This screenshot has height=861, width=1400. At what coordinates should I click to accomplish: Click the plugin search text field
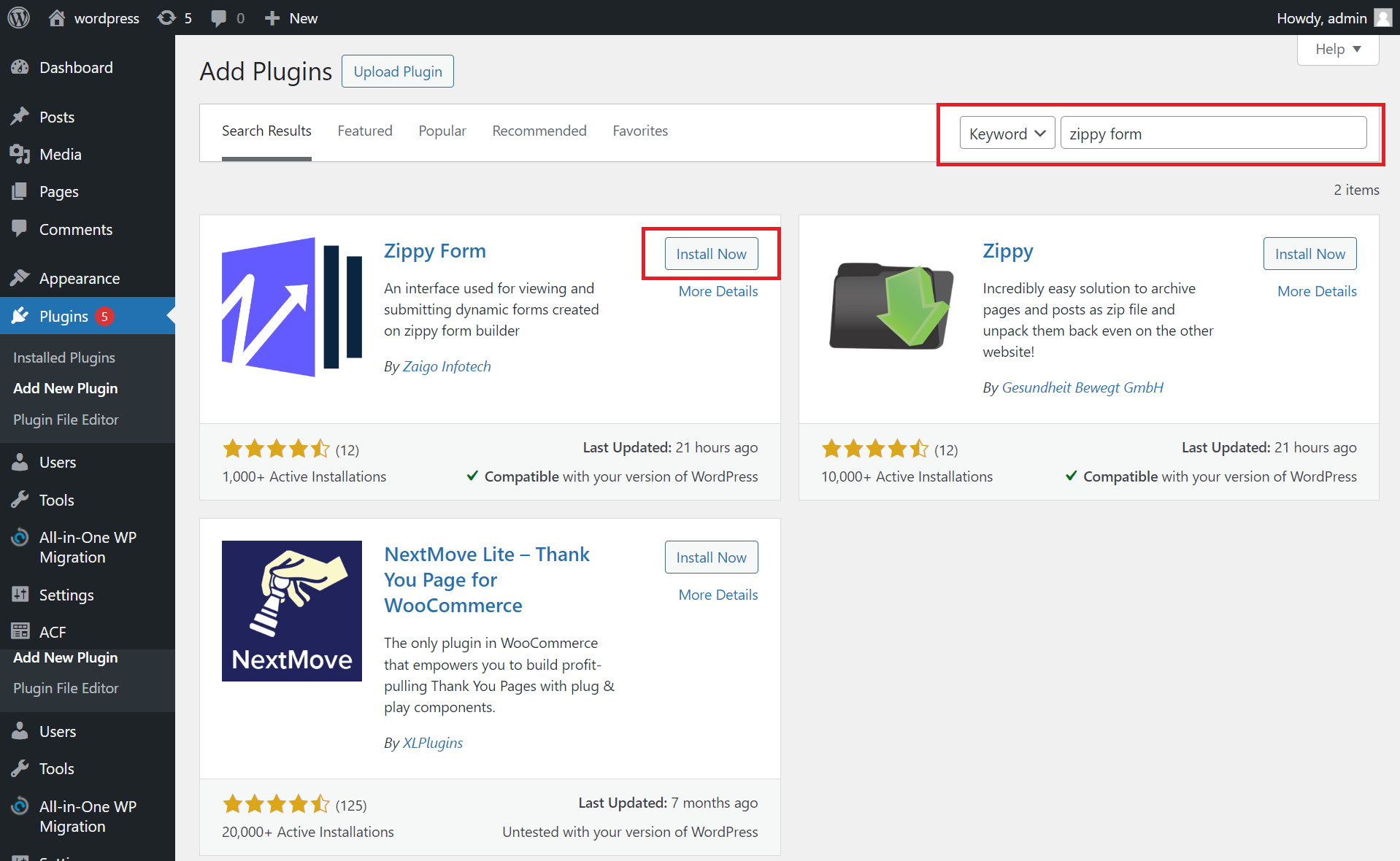pyautogui.click(x=1212, y=134)
